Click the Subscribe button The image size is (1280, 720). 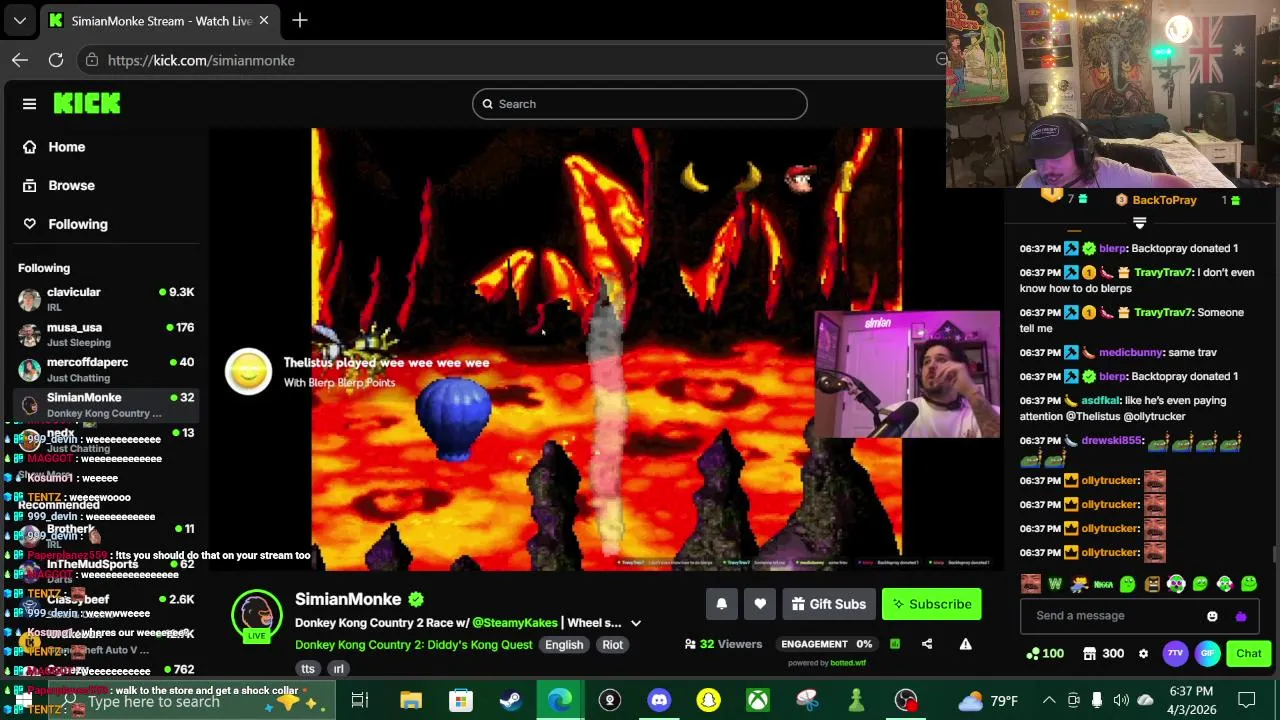tap(932, 604)
